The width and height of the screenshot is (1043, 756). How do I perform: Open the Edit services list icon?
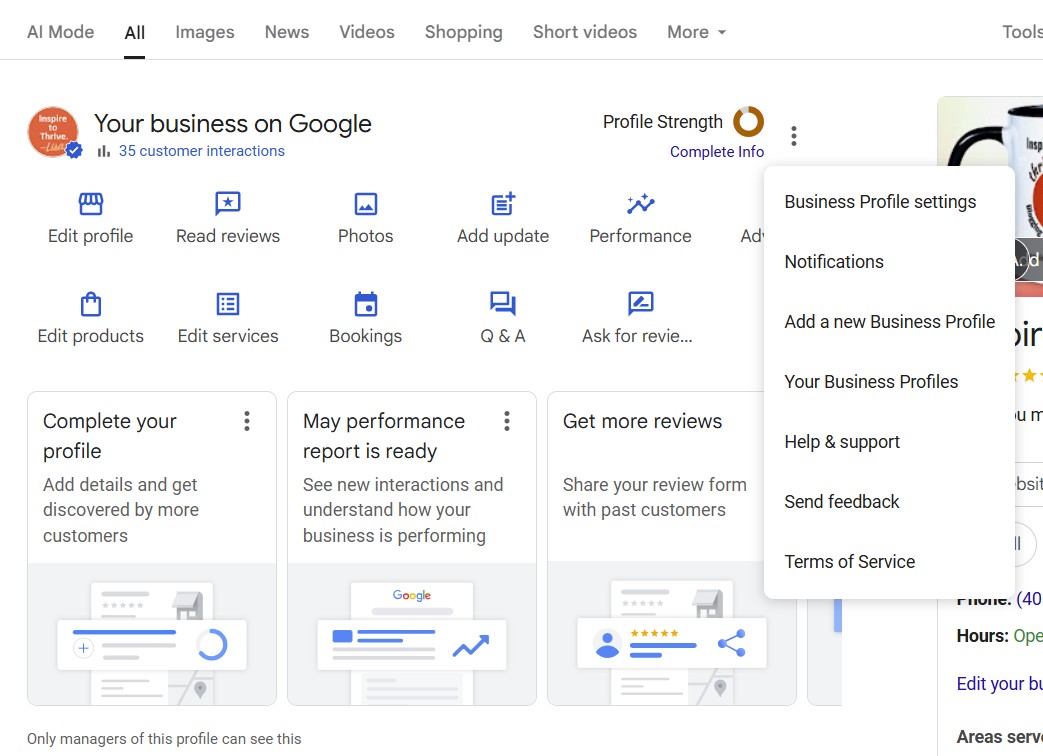[227, 304]
